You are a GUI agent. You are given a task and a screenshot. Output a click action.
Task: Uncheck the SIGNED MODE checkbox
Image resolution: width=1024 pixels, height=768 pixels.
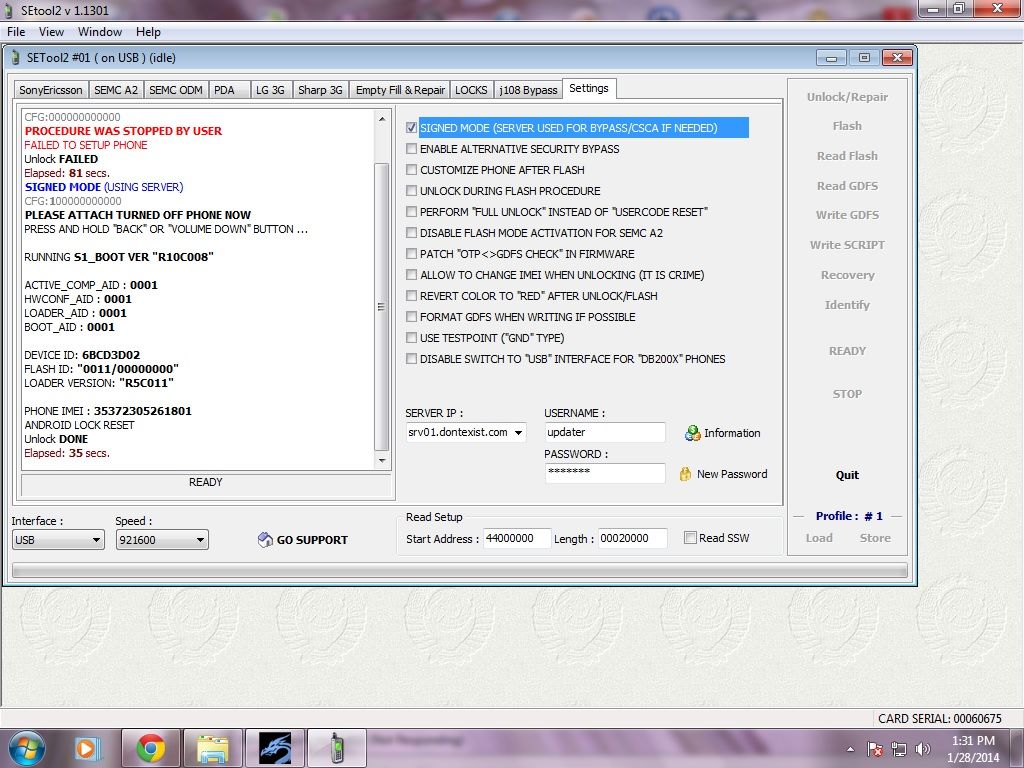(411, 128)
